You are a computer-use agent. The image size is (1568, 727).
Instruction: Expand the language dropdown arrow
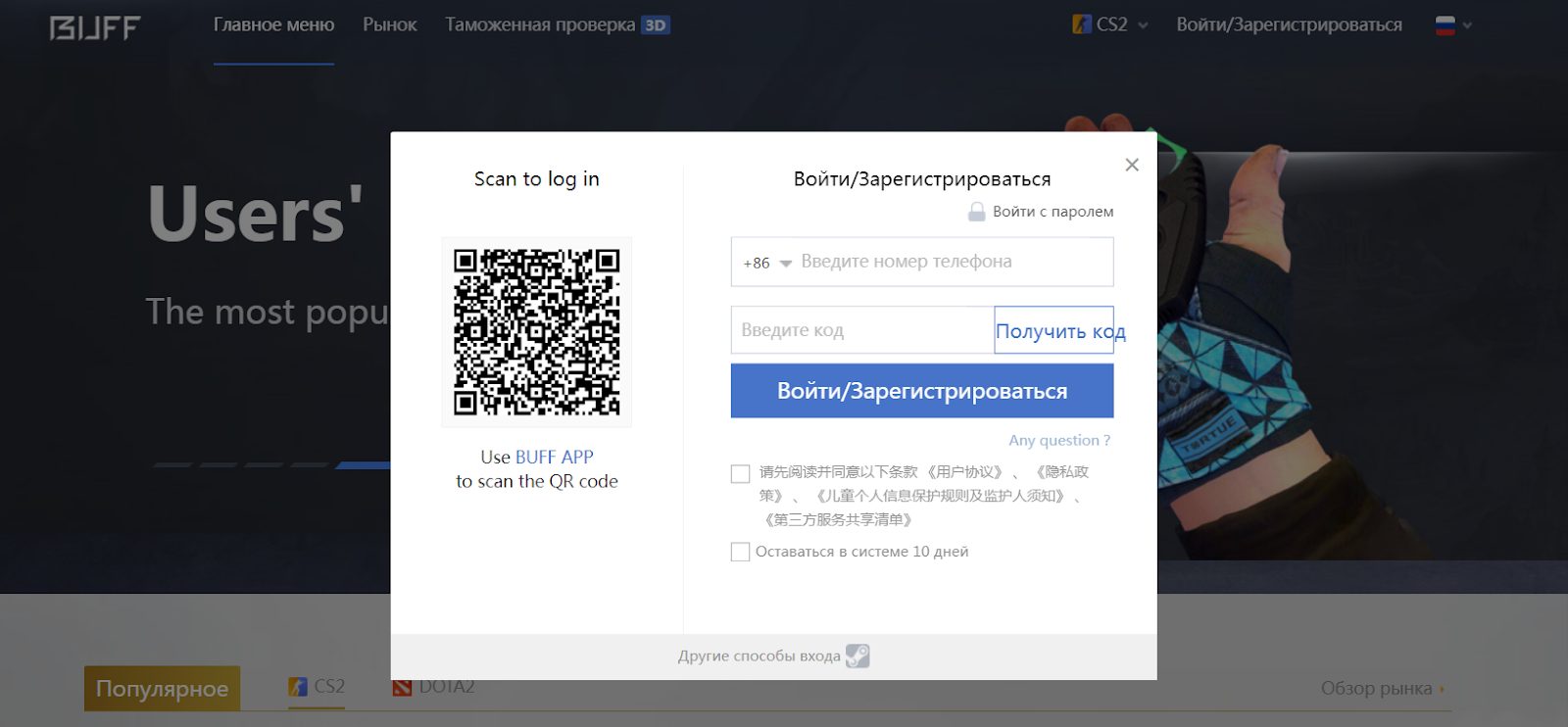(x=1467, y=25)
